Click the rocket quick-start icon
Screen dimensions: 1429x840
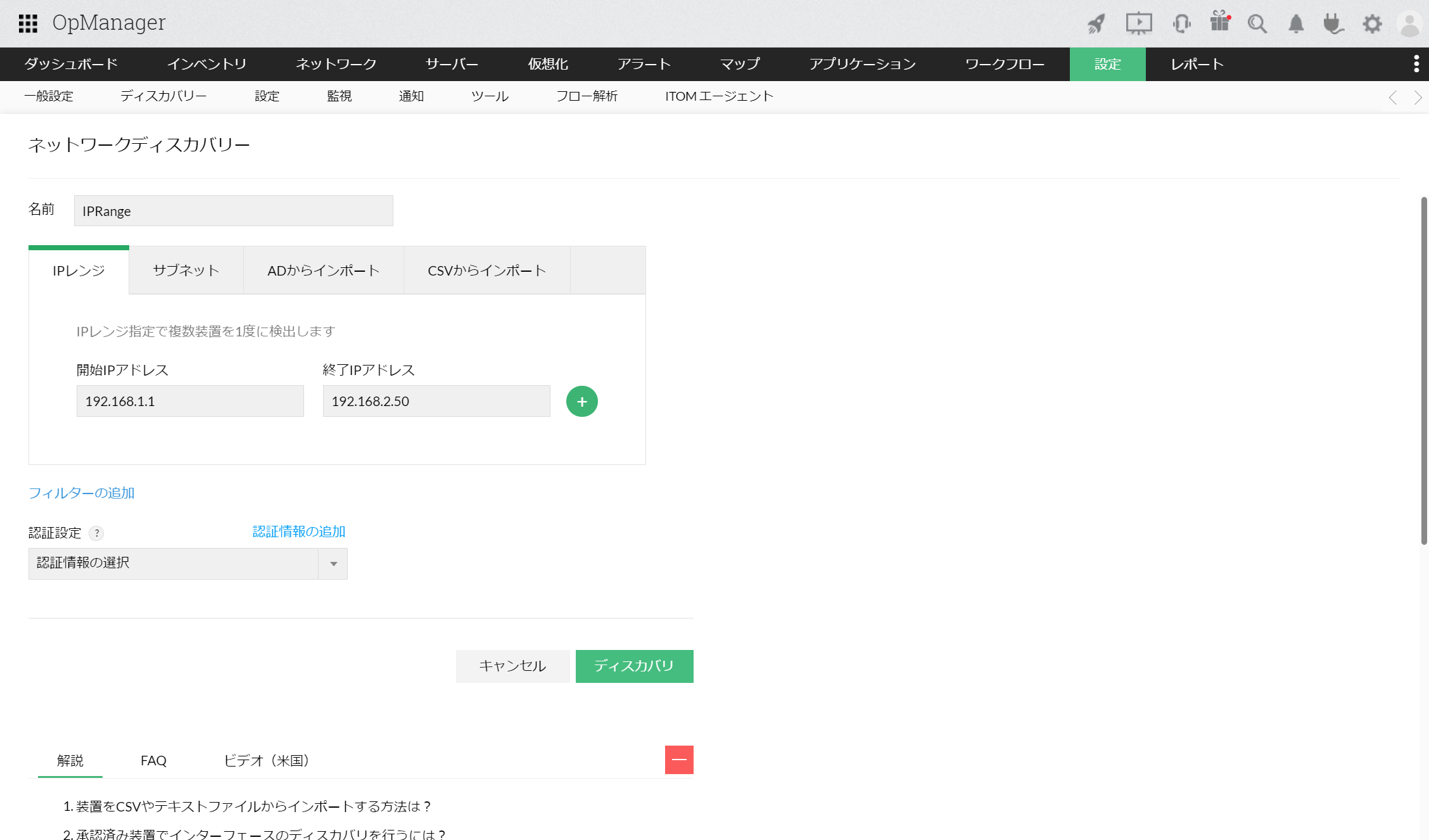coord(1096,24)
